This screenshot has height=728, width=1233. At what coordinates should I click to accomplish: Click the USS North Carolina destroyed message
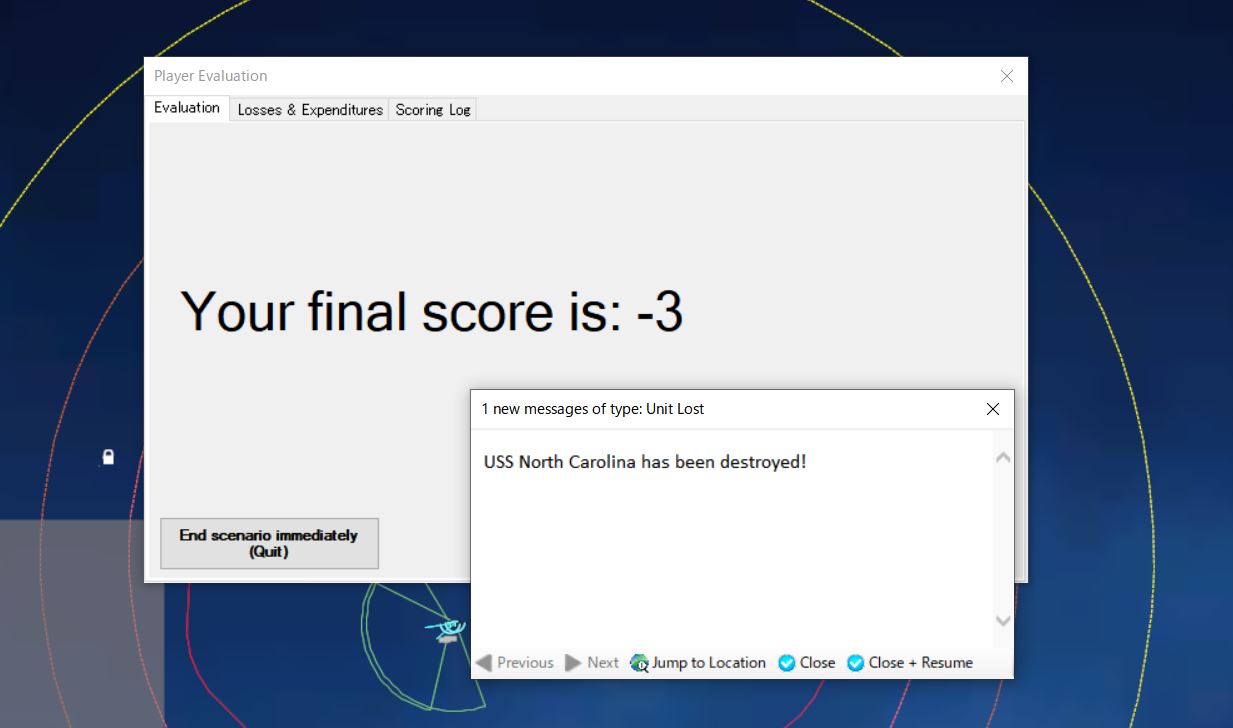[x=644, y=462]
